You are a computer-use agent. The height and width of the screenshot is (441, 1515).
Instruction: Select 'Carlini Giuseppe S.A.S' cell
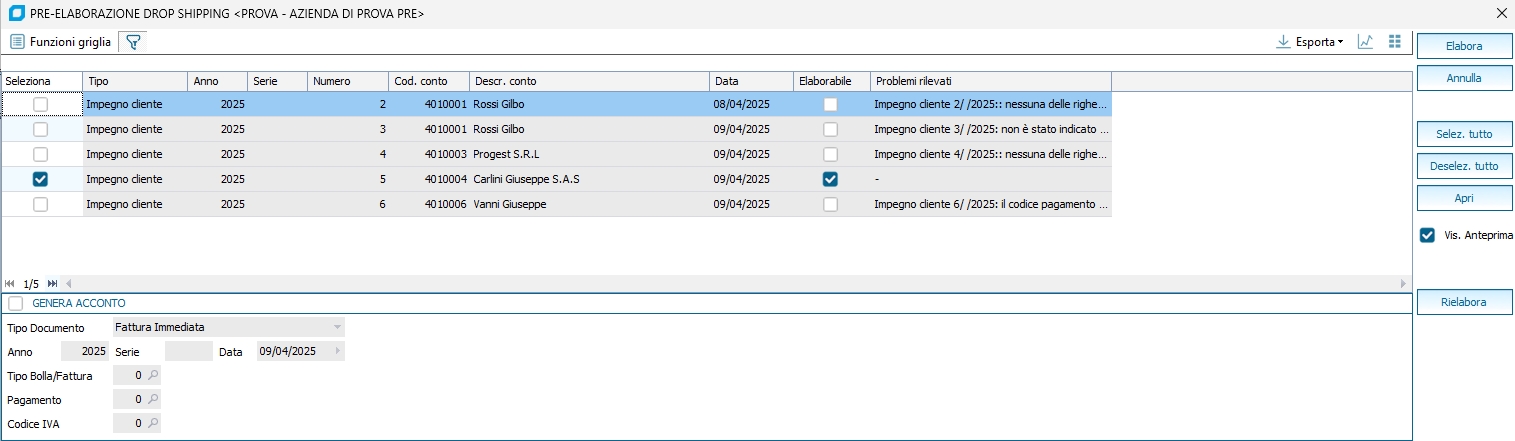[590, 179]
